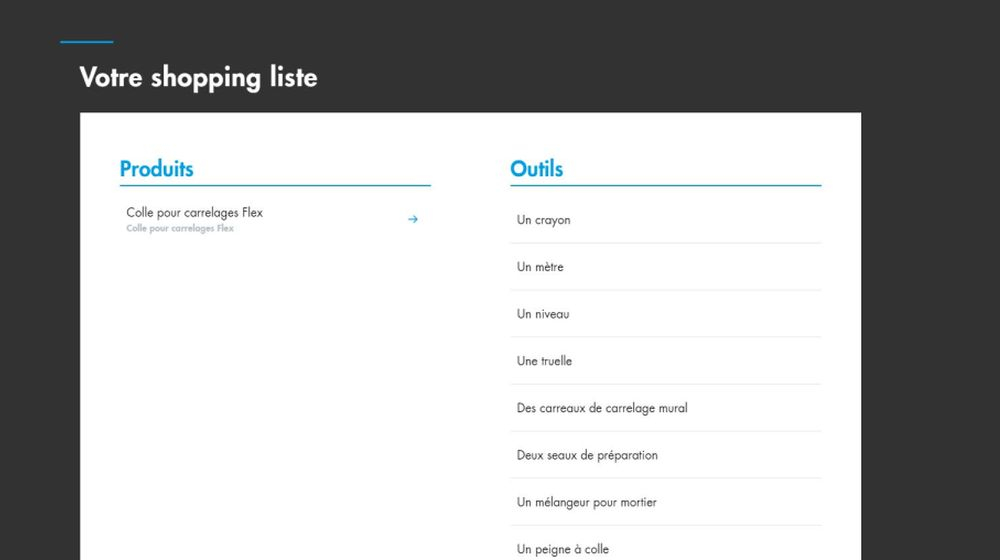Click the blue underline beneath Produits
Viewport: 1000px width, 560px height.
[x=275, y=185]
